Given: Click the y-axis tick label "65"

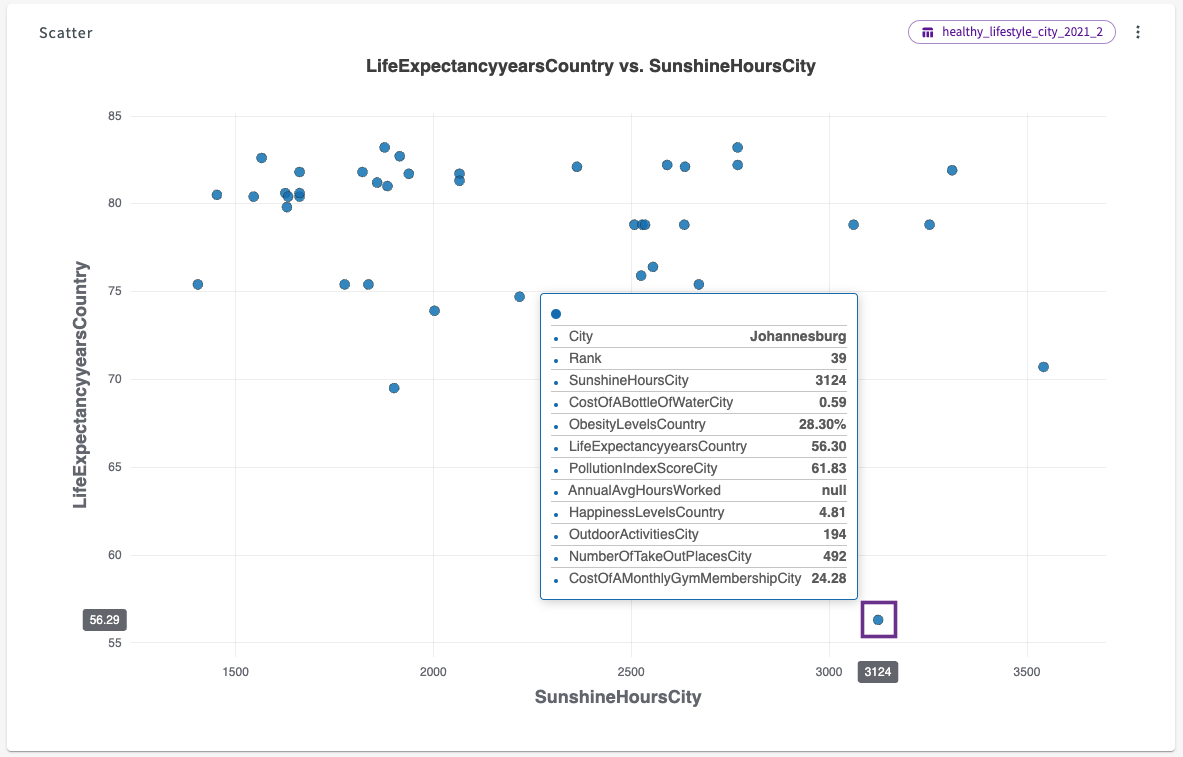Looking at the screenshot, I should pos(114,466).
